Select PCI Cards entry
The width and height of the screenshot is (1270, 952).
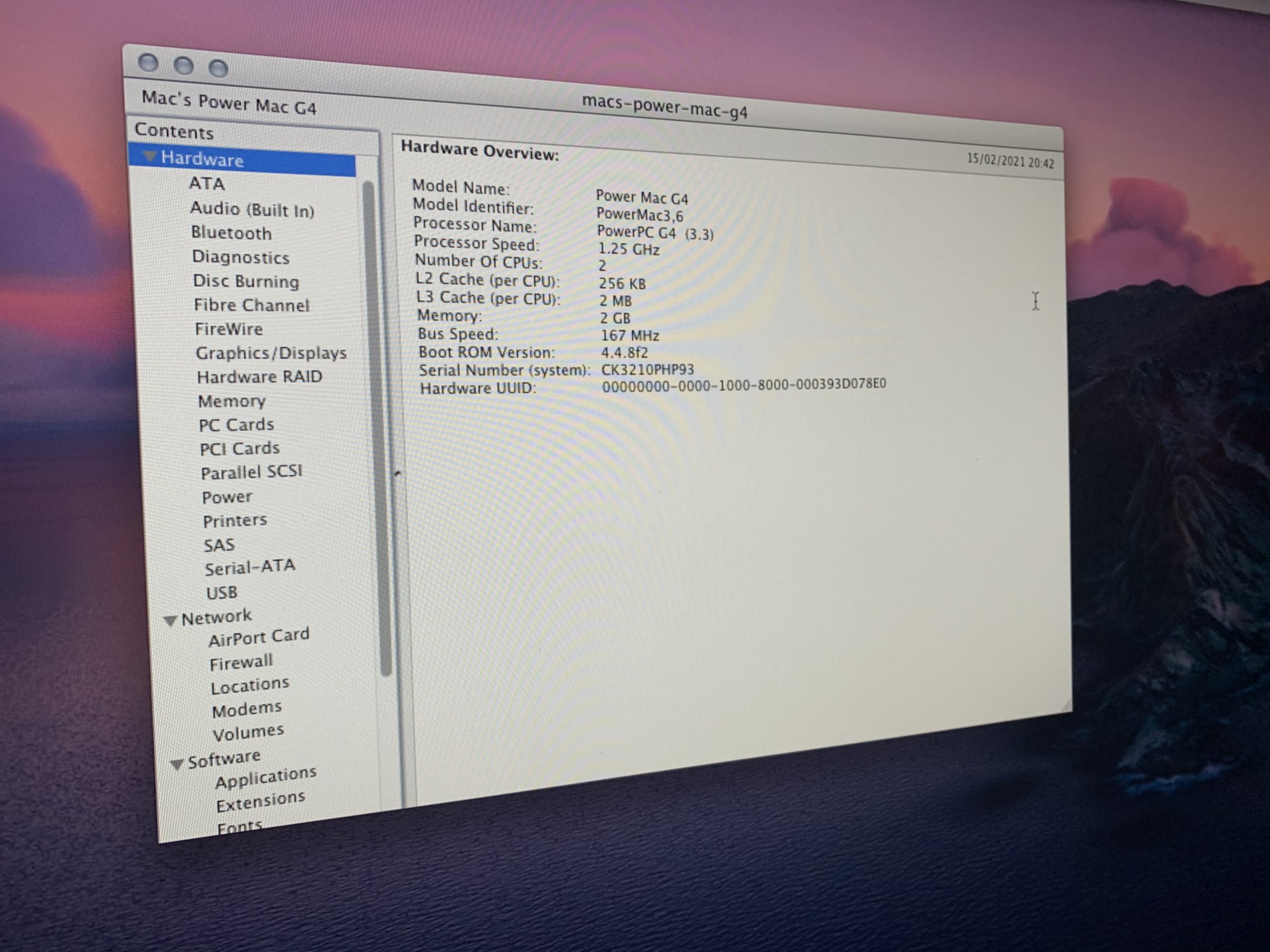coord(239,449)
